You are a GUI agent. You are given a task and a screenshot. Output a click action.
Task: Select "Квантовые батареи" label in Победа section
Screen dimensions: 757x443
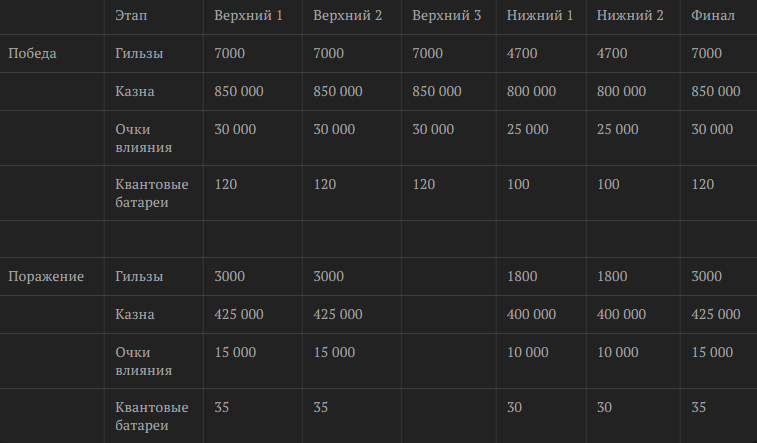tap(152, 193)
